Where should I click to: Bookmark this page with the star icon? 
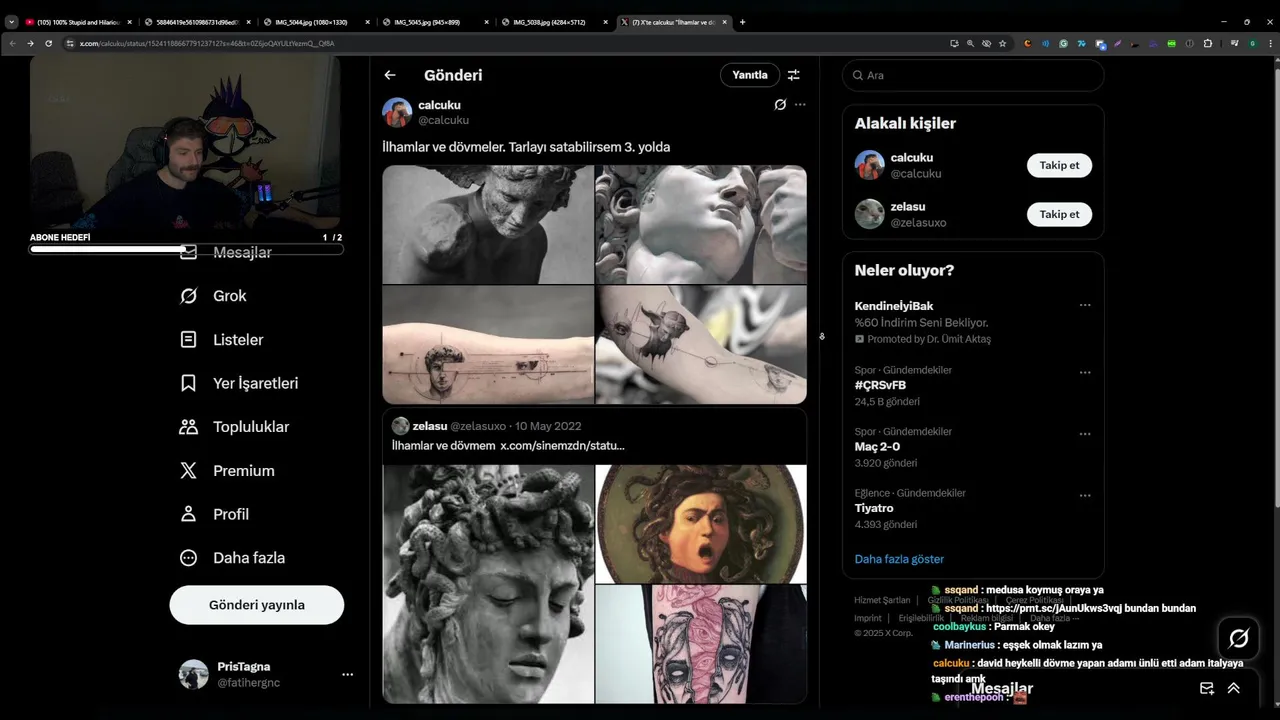tap(1002, 43)
